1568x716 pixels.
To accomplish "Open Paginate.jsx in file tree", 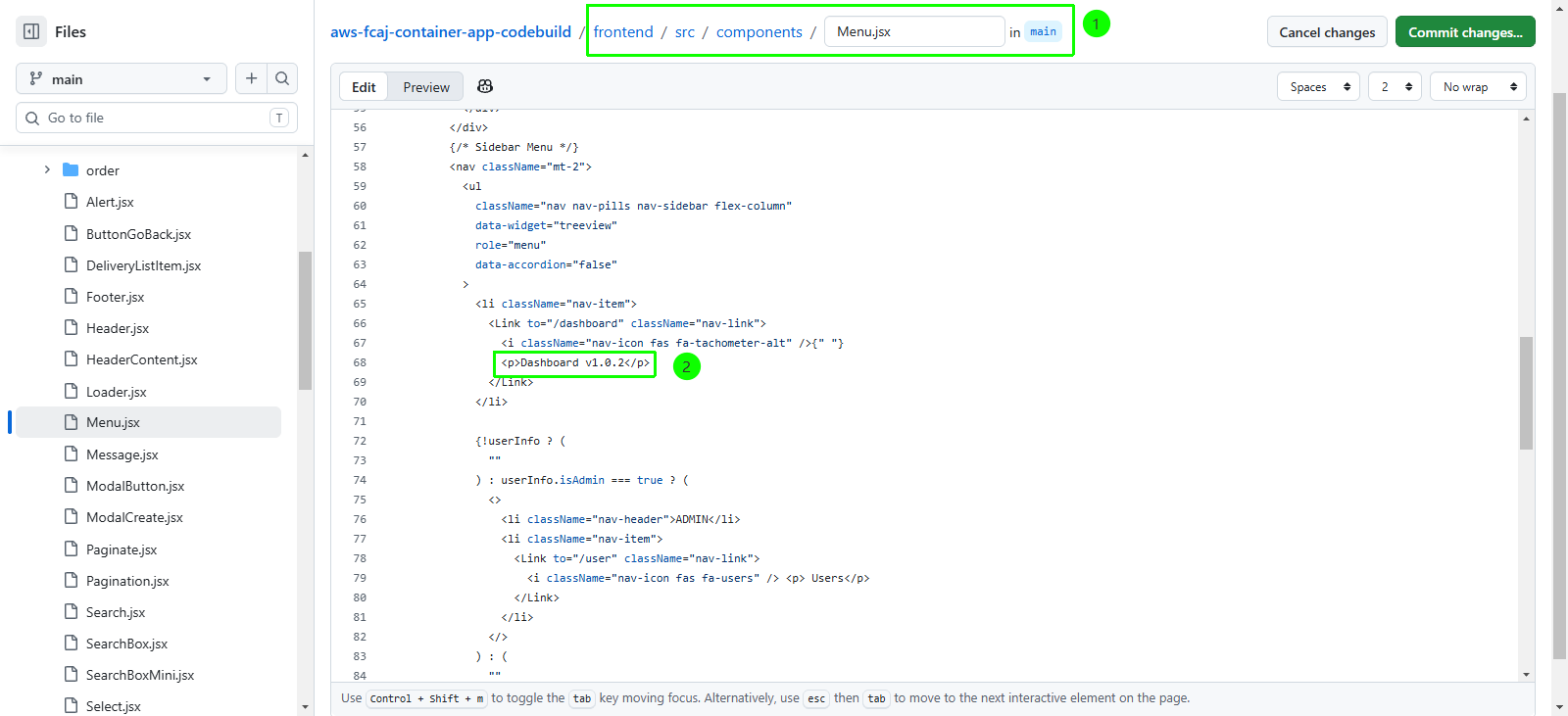I will pos(122,549).
